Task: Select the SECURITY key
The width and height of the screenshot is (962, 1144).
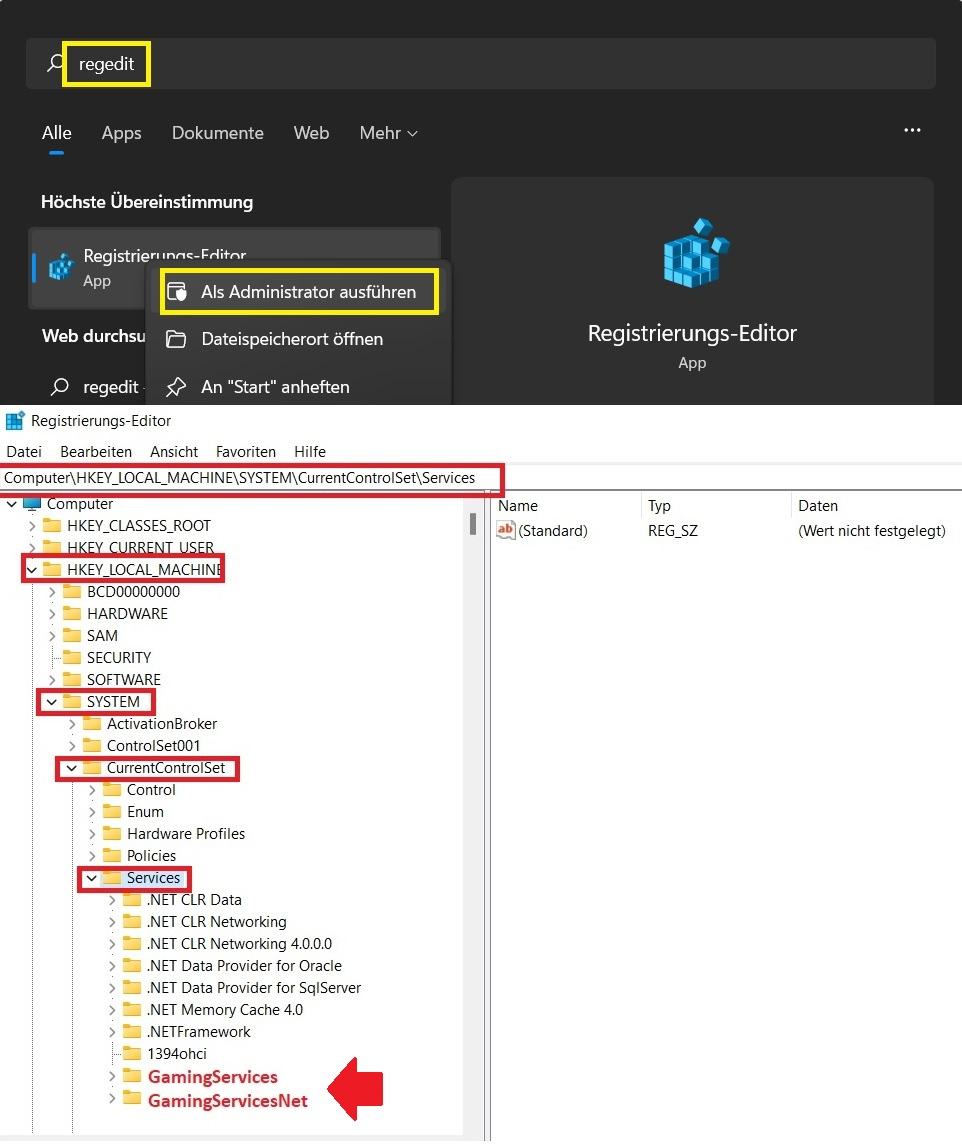Action: point(119,658)
